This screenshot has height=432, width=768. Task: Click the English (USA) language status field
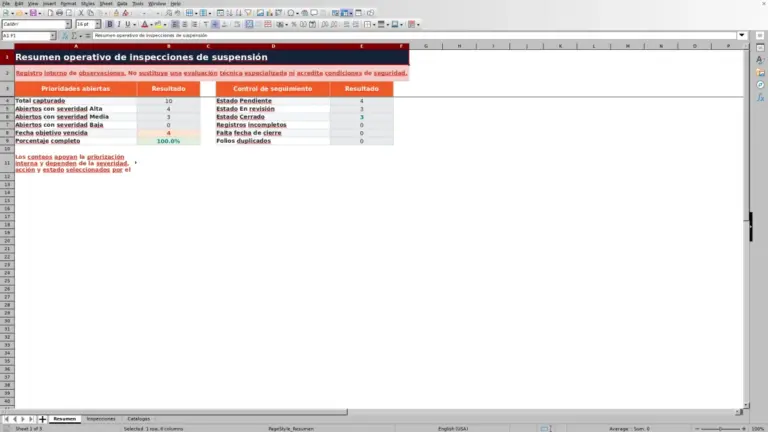(x=453, y=429)
